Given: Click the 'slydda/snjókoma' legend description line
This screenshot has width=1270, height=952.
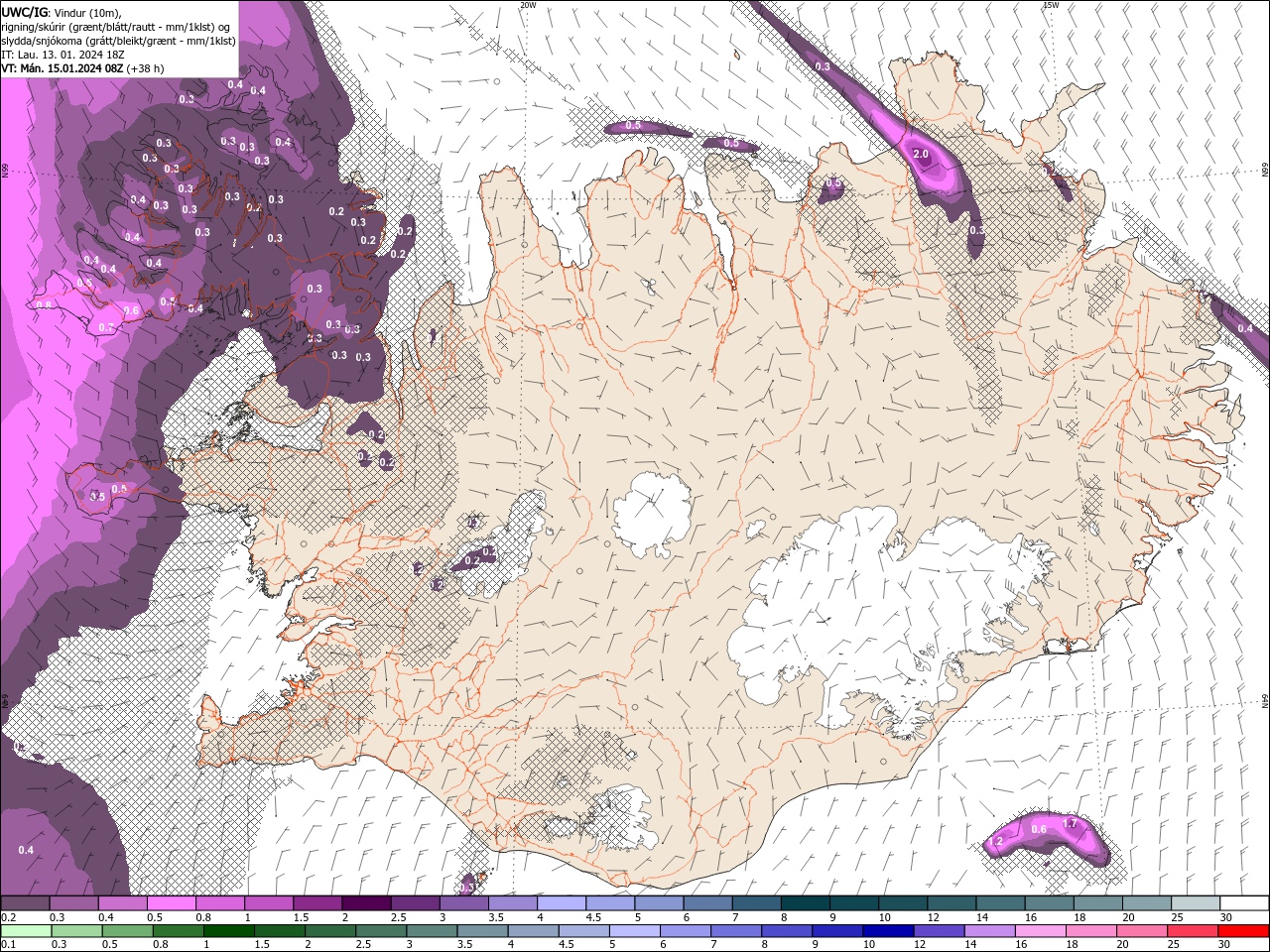Looking at the screenshot, I should (119, 41).
